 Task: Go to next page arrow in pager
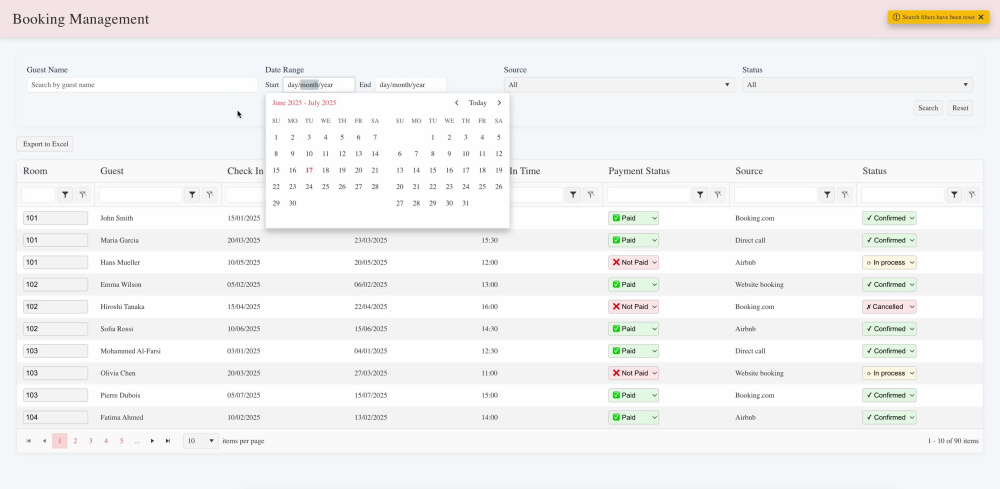tap(152, 441)
